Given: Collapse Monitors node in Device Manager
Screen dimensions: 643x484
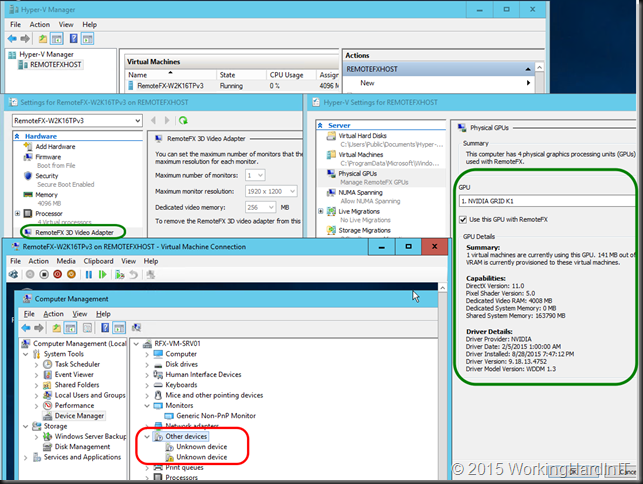Looking at the screenshot, I should tap(147, 406).
